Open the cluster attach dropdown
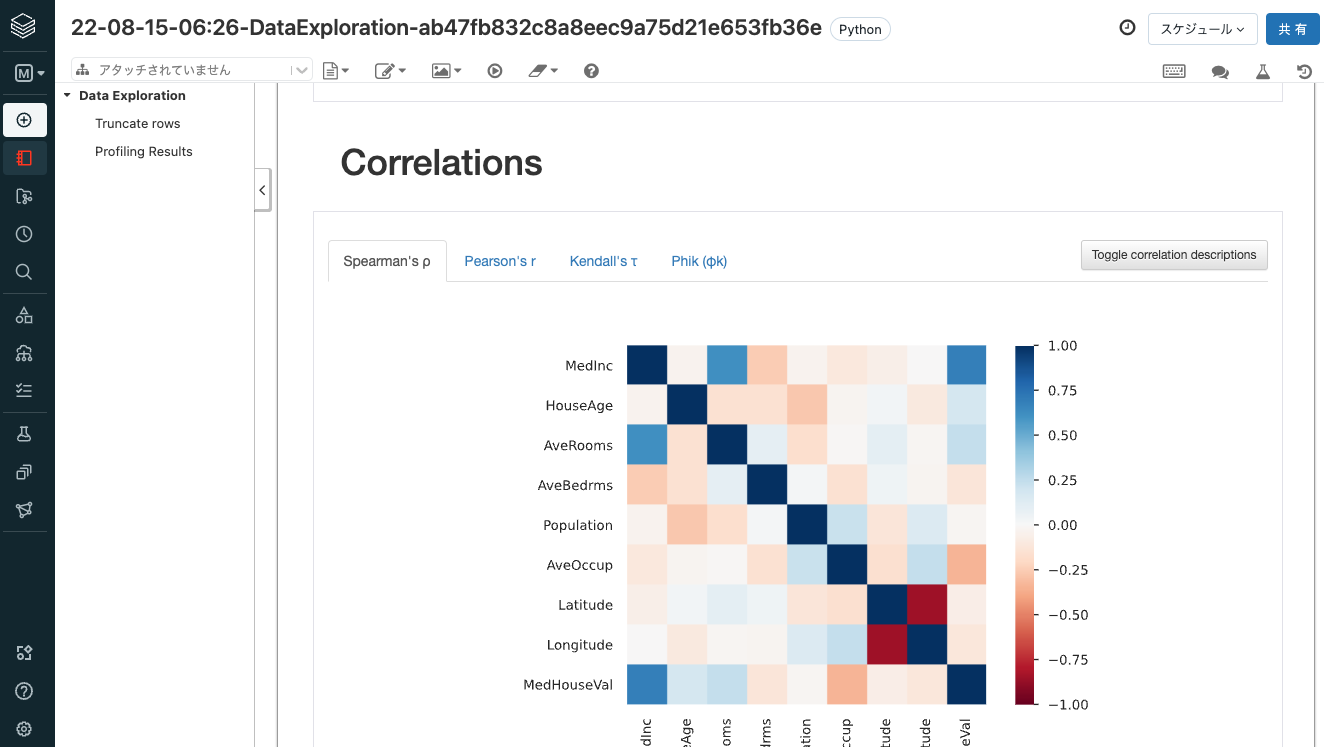The width and height of the screenshot is (1324, 747). pos(192,70)
